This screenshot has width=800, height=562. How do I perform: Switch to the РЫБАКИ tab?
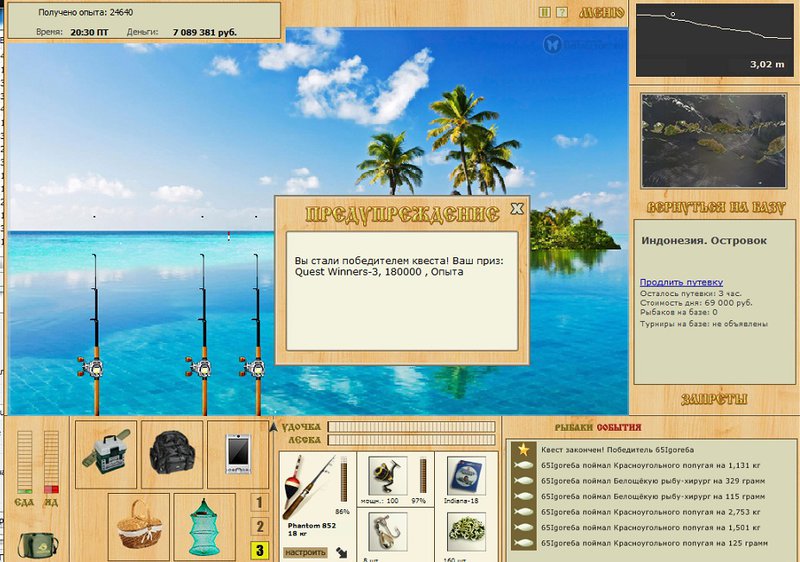(574, 427)
